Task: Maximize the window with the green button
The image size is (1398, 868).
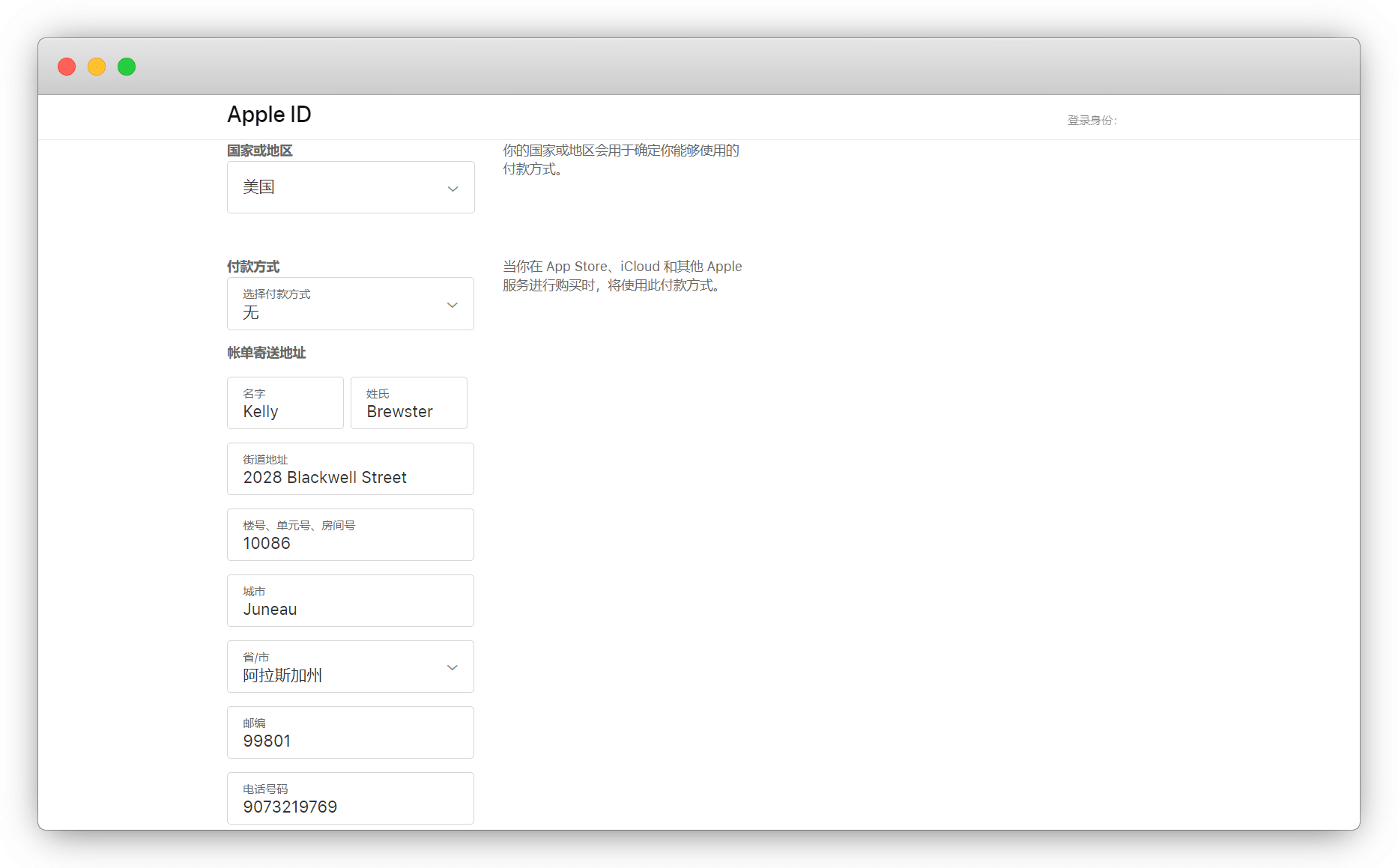Action: [127, 67]
